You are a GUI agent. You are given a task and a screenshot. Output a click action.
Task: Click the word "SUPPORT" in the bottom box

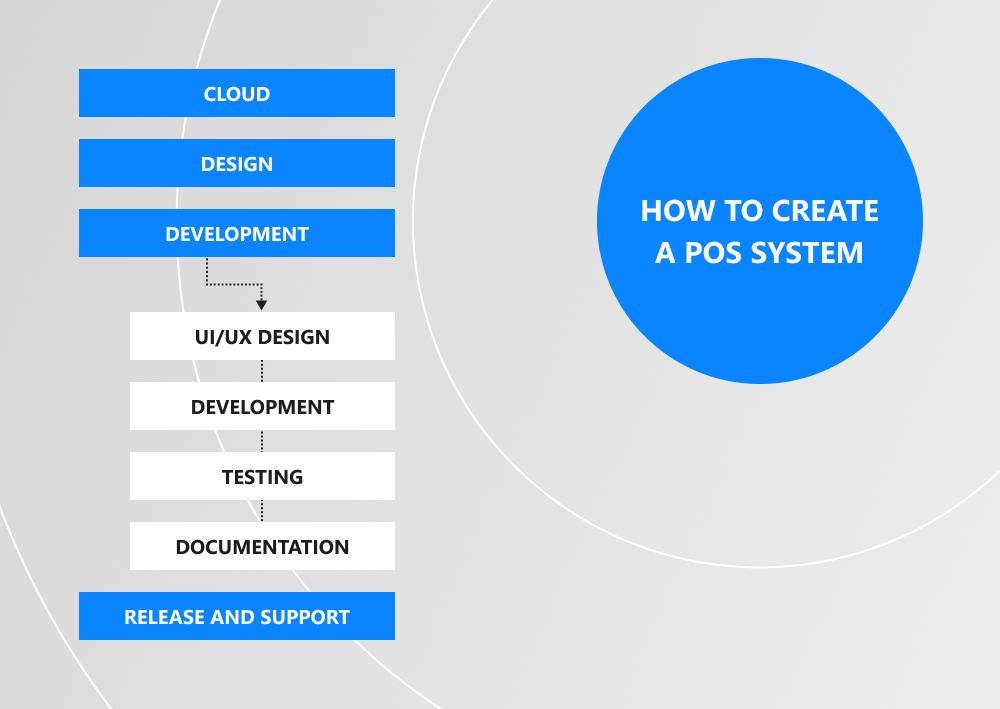306,617
